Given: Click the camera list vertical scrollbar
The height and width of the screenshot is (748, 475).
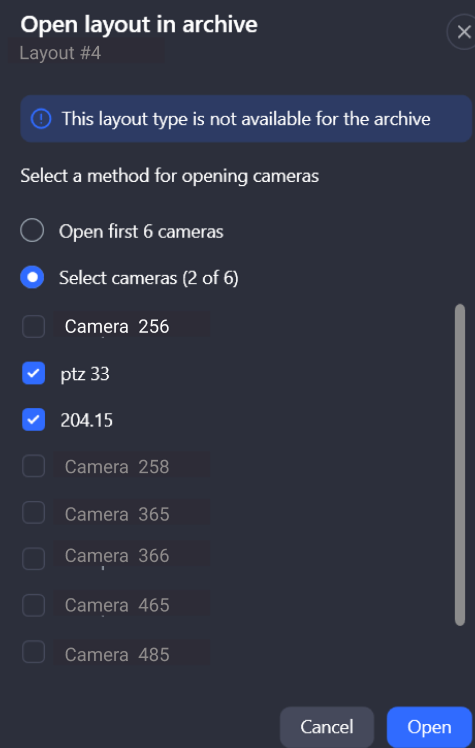Looking at the screenshot, I should click(460, 465).
